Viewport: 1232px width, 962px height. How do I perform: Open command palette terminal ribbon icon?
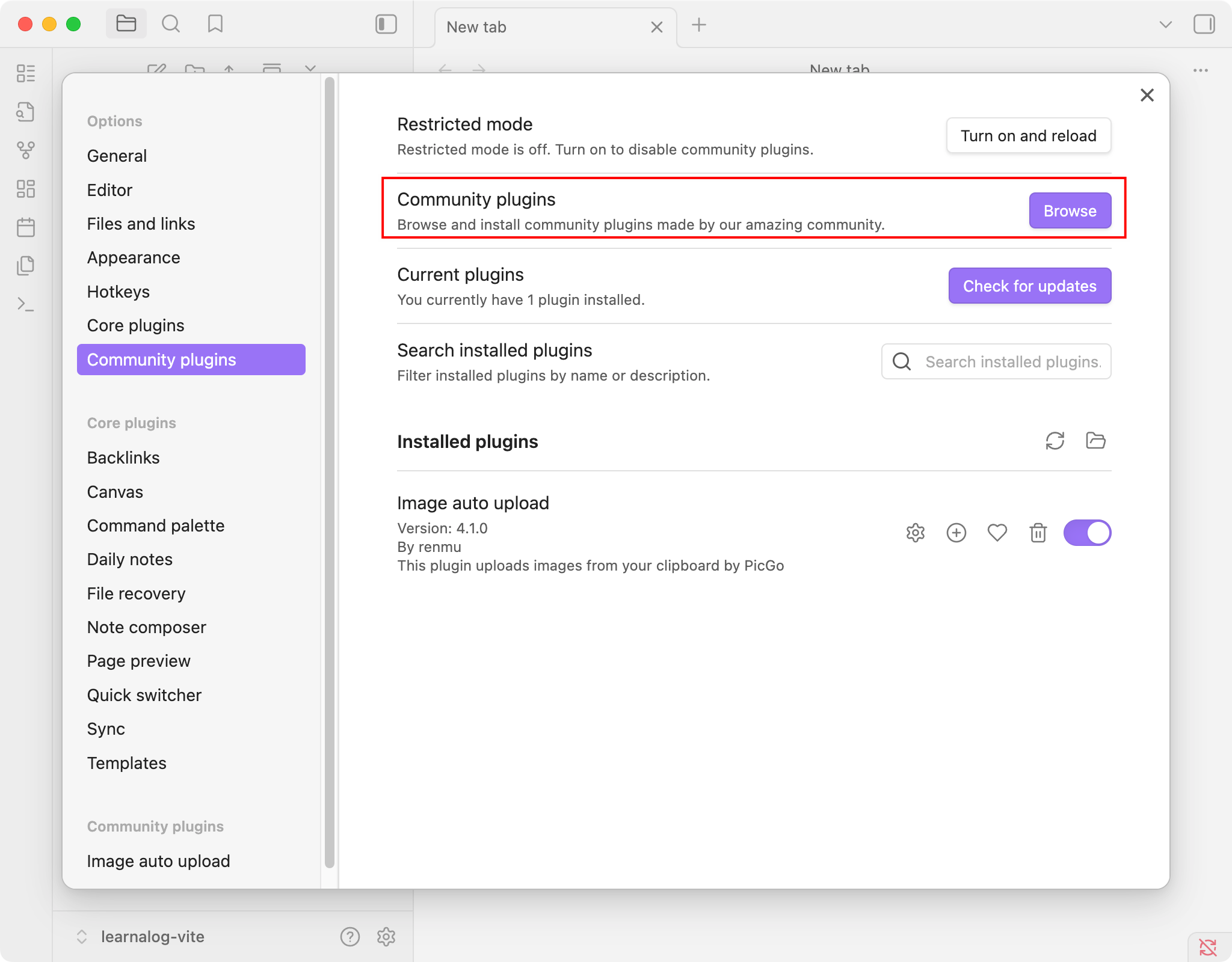click(25, 304)
